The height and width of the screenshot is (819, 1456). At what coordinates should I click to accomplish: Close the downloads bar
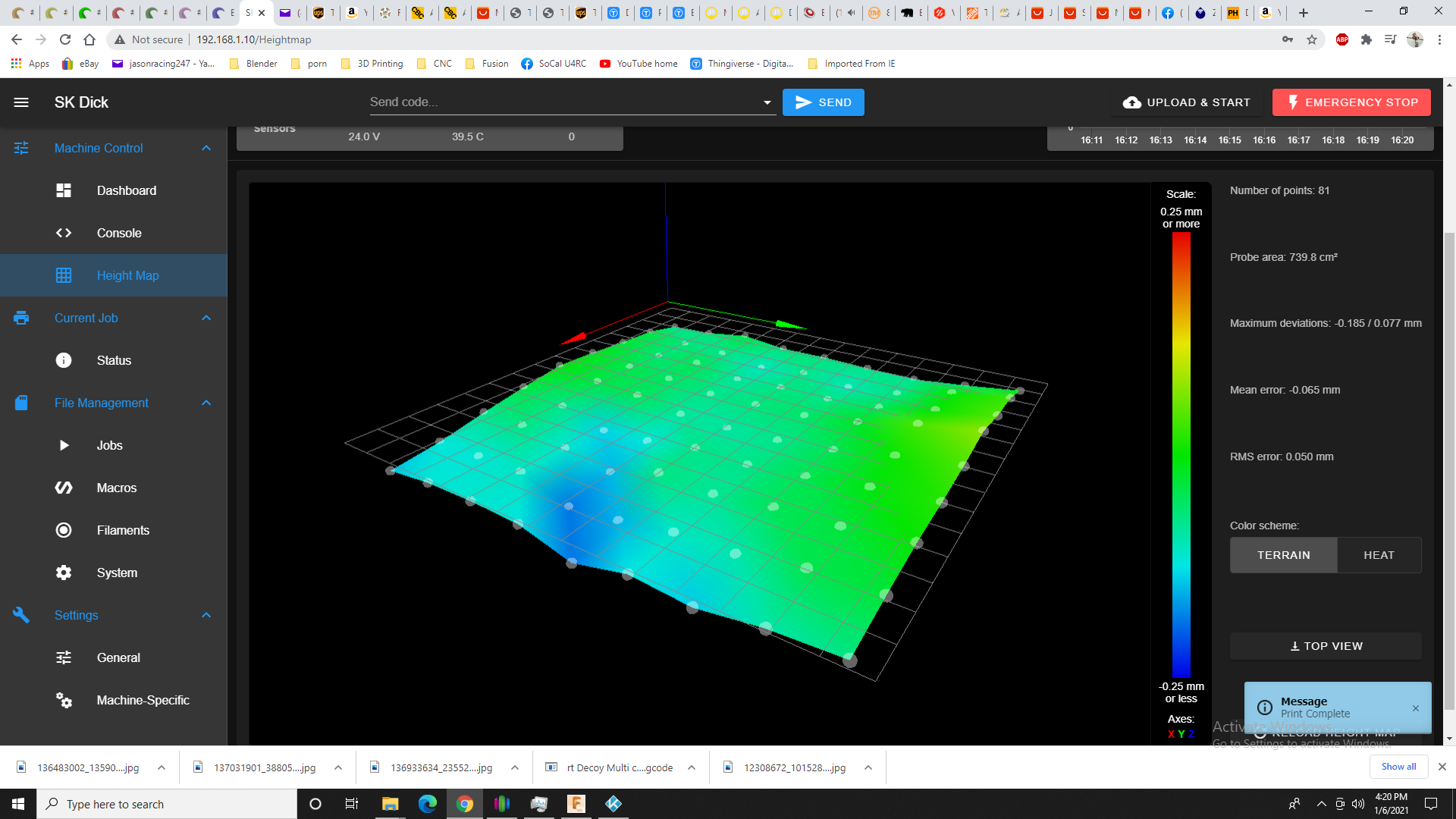[1442, 767]
